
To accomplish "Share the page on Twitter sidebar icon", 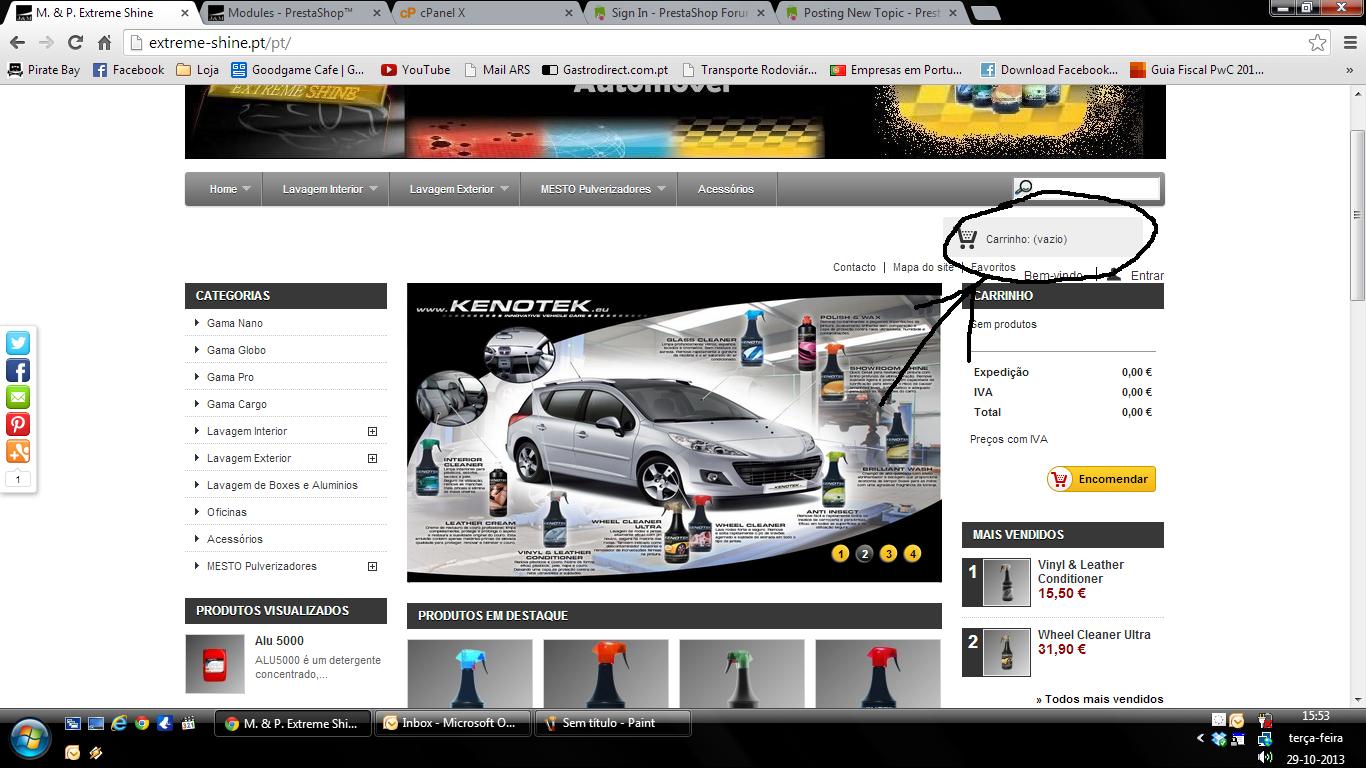I will [18, 343].
